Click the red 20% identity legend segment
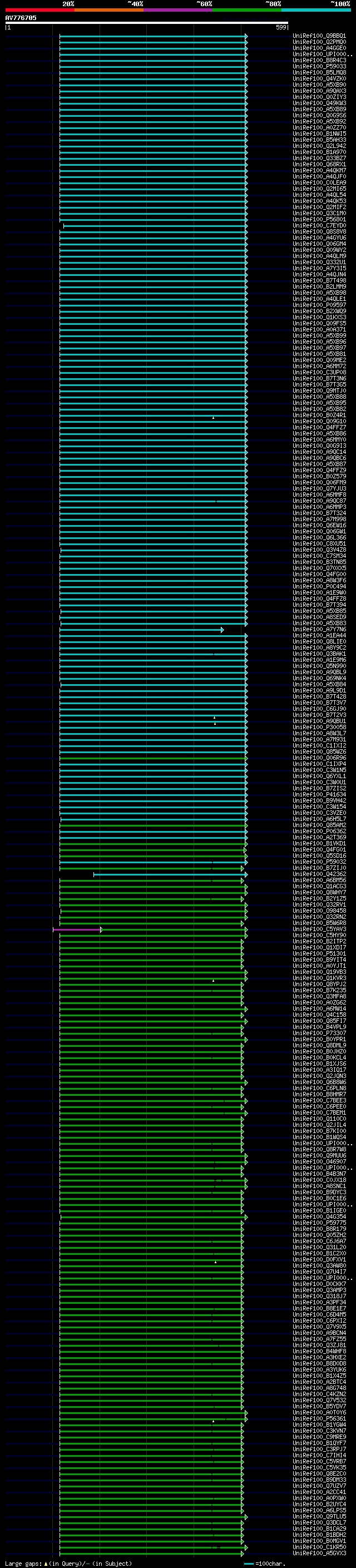356x1568 pixels. click(39, 10)
